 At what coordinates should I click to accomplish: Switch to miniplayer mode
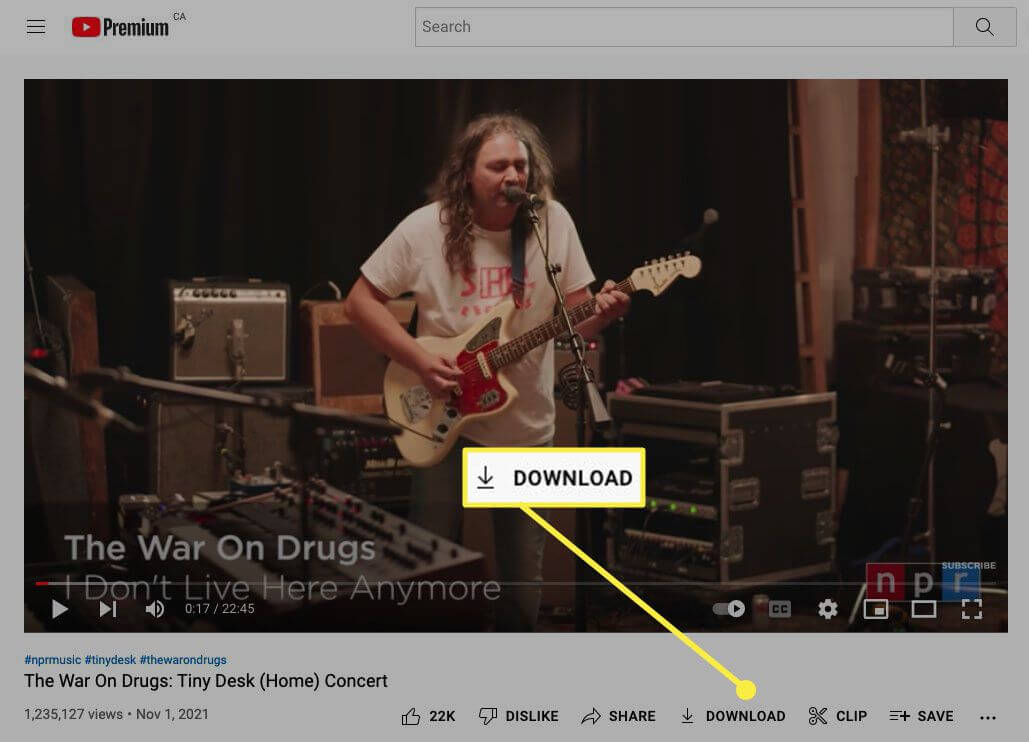pos(875,609)
